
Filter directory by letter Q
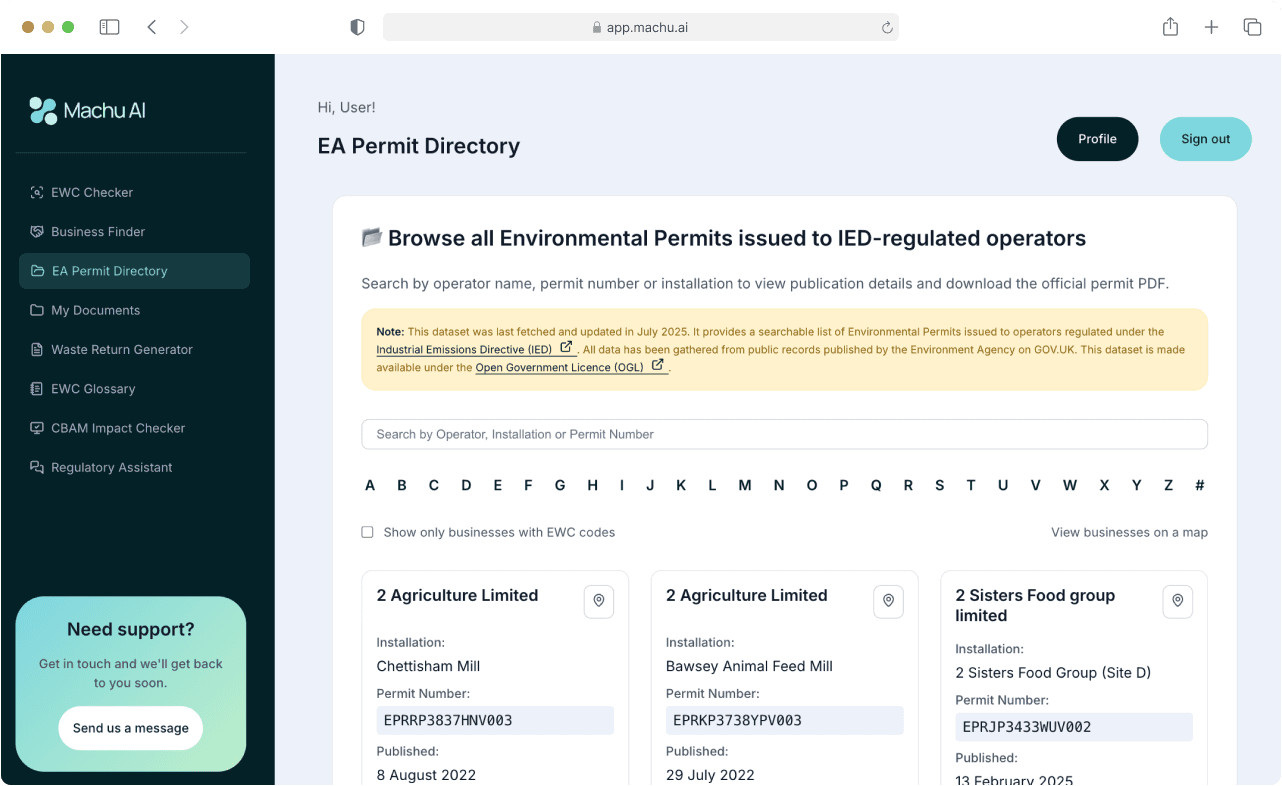876,485
